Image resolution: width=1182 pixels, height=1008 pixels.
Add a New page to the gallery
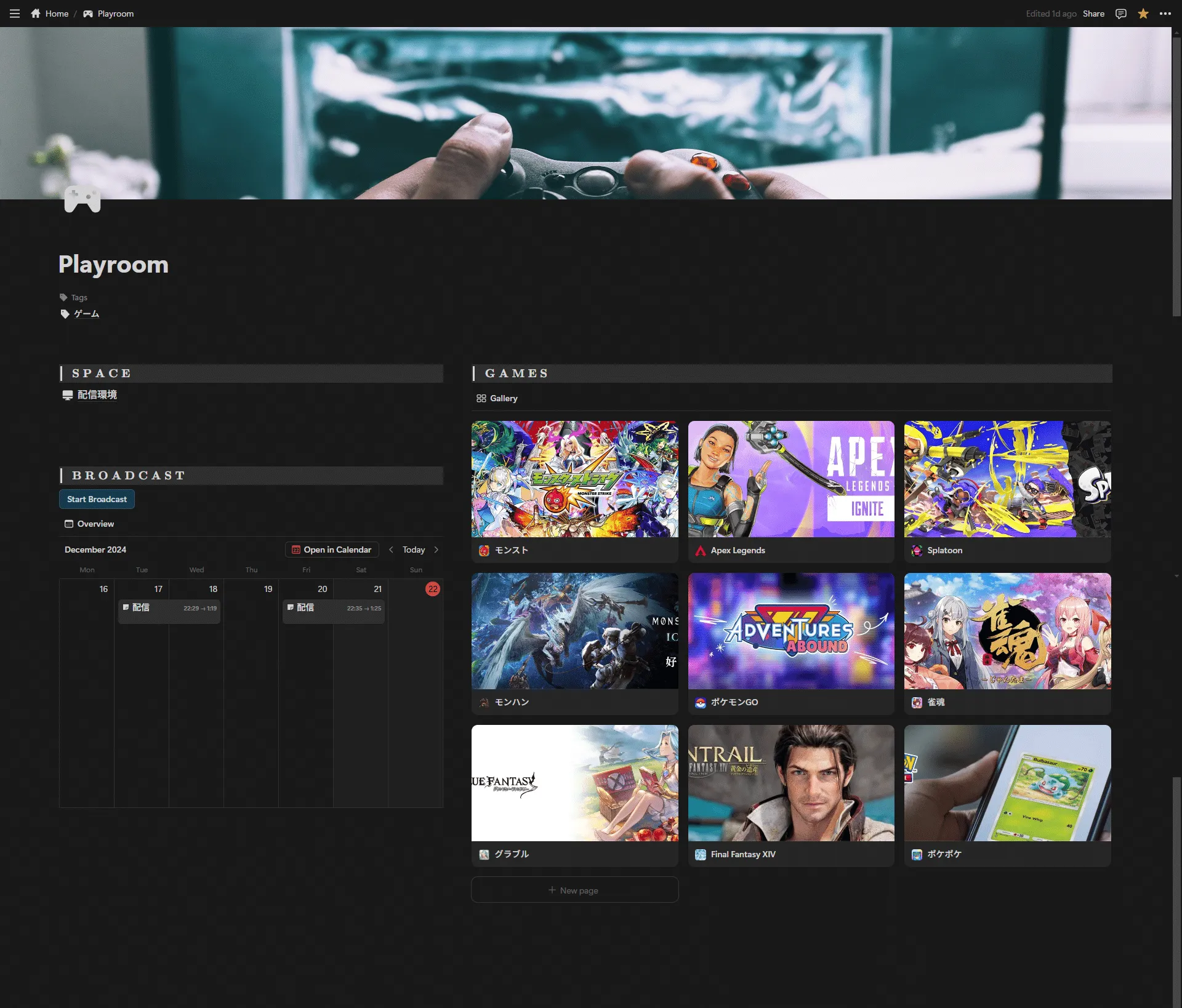tap(575, 890)
